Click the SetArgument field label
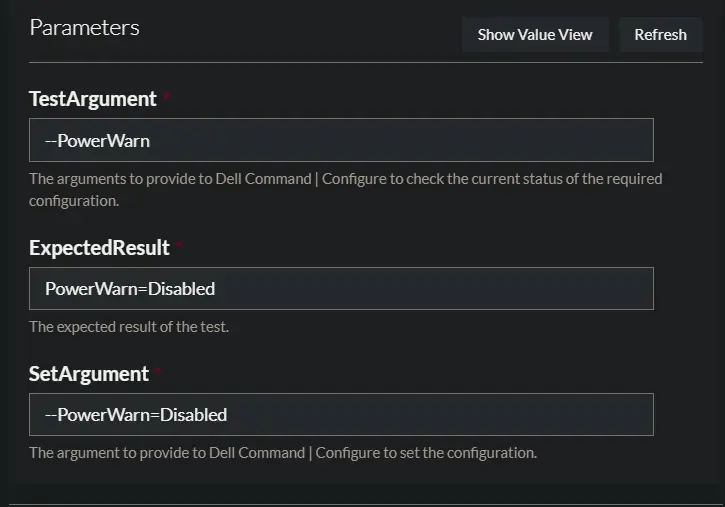Viewport: 725px width, 507px height. [89, 374]
